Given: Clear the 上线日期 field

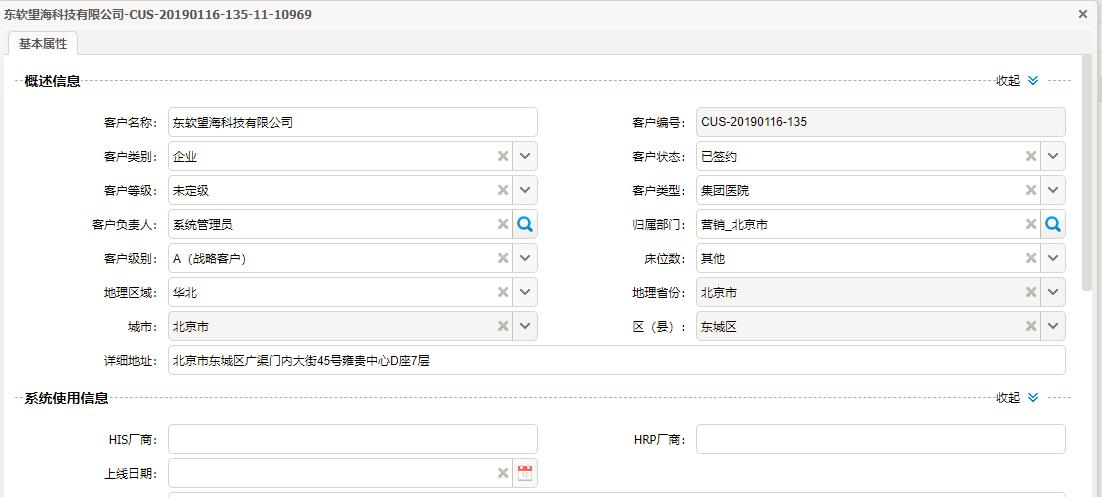Looking at the screenshot, I should 503,473.
